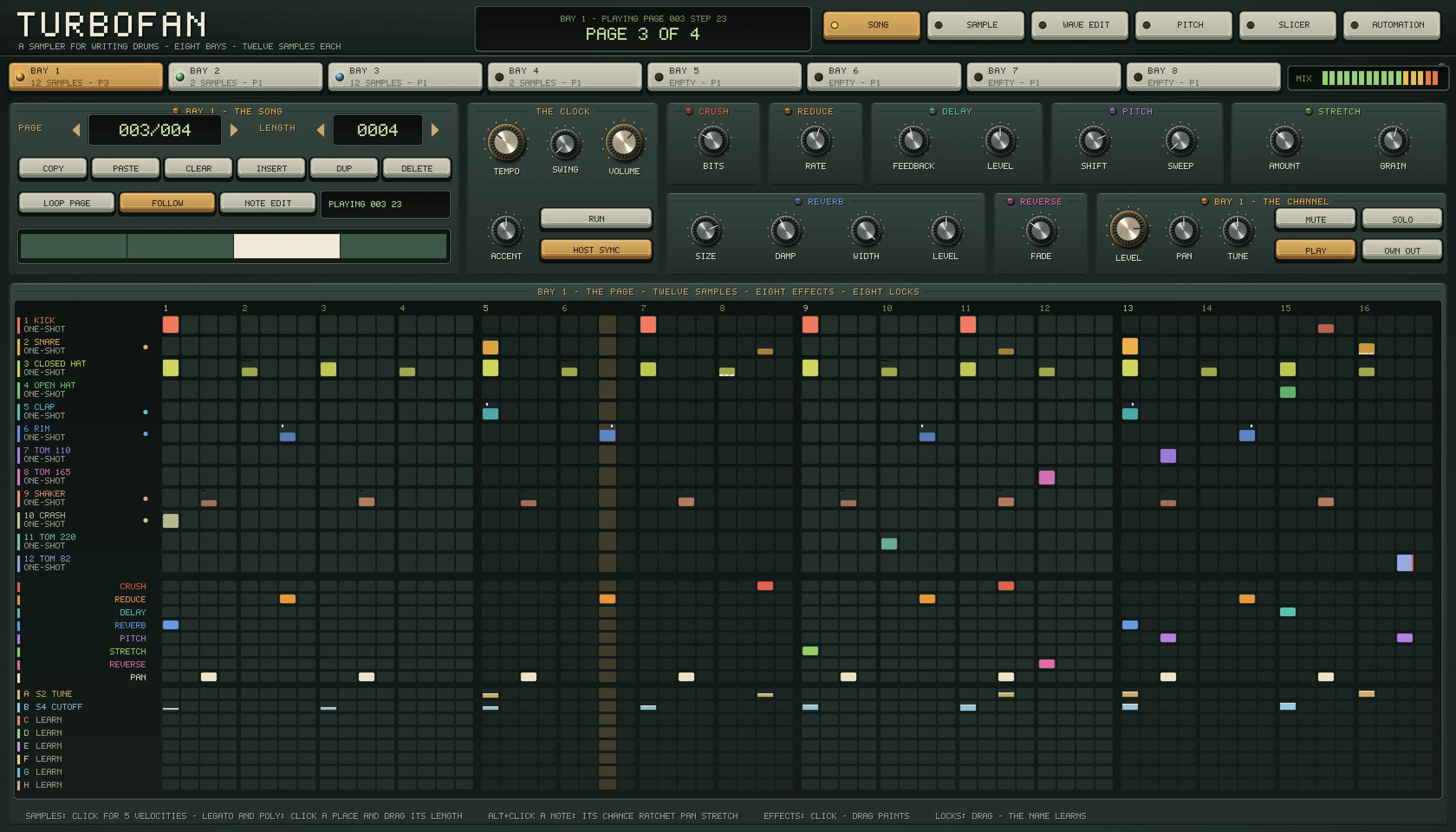Image resolution: width=1456 pixels, height=832 pixels.
Task: Click the Reverb WIDTH knob
Action: coord(866,230)
